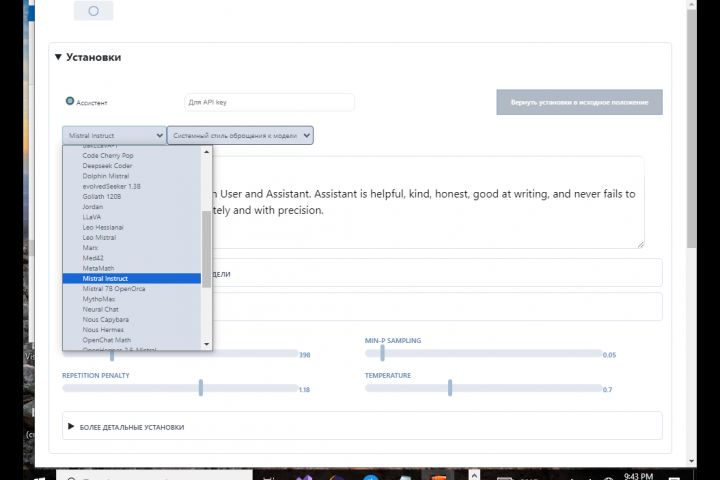720x480 pixels.
Task: Click inside the system prompt text area
Action: point(427,202)
